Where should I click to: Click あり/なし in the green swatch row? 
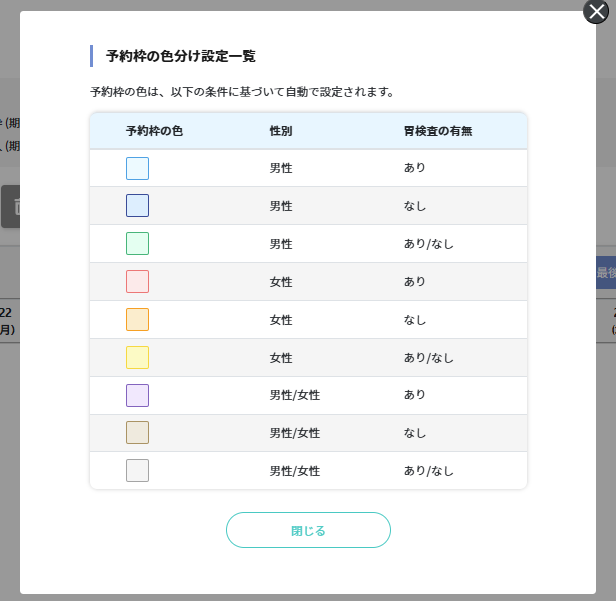(x=428, y=244)
